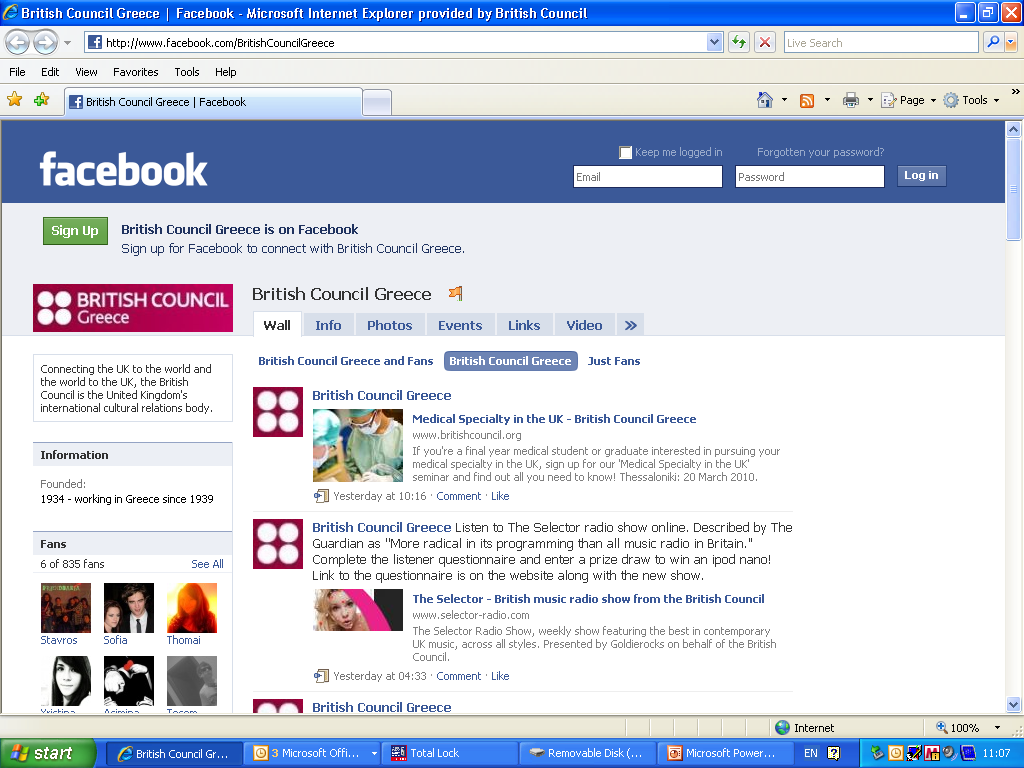Tick the Keep me logged in checkbox
Viewport: 1024px width, 768px height.
(x=625, y=152)
